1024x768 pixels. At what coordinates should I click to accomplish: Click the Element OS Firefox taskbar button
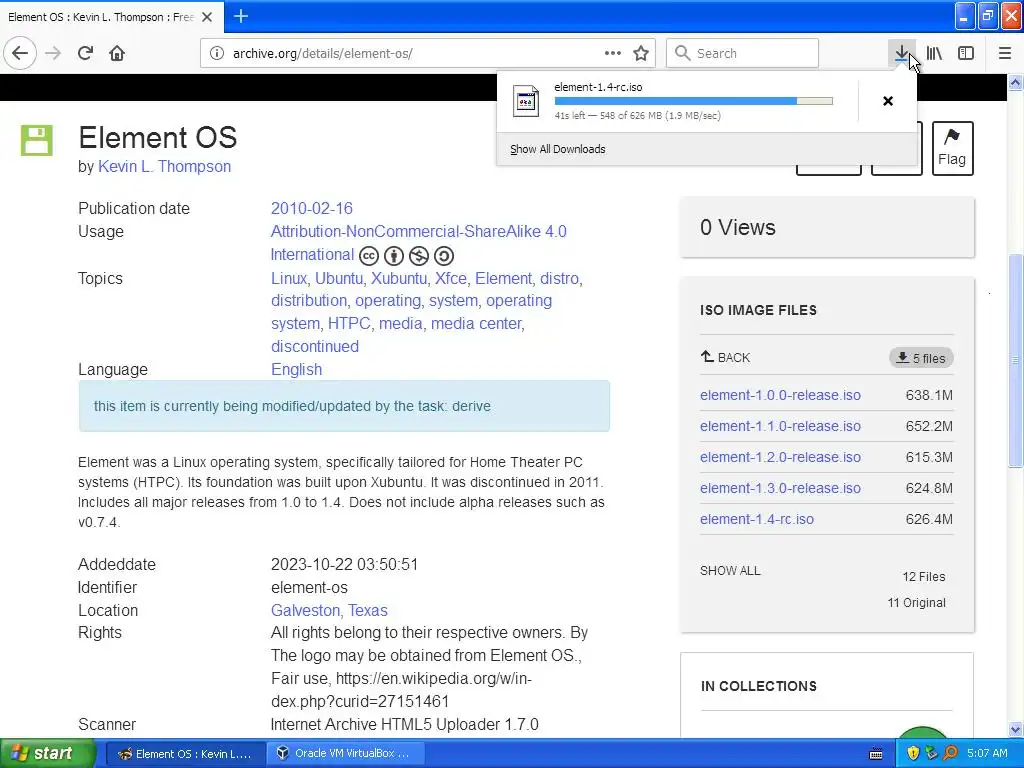click(x=185, y=753)
